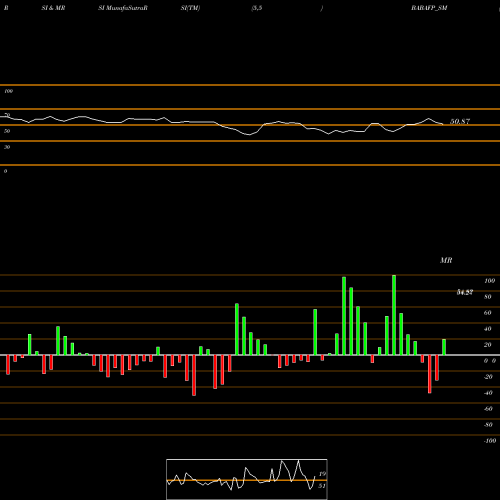The image size is (500, 500).
Task: Click the -100 label on MR axis
Action: coord(490,441)
